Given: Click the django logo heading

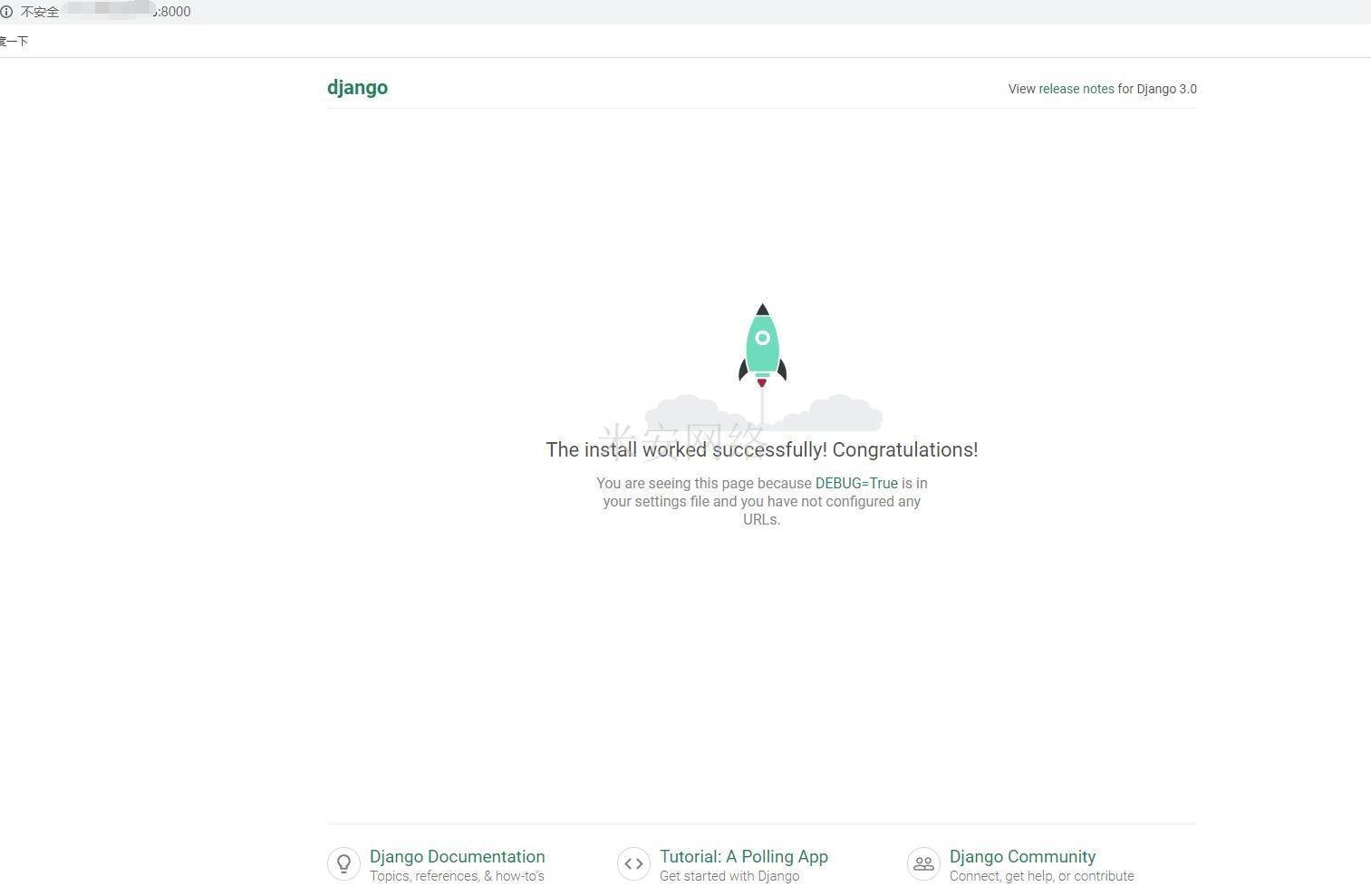Looking at the screenshot, I should (357, 88).
